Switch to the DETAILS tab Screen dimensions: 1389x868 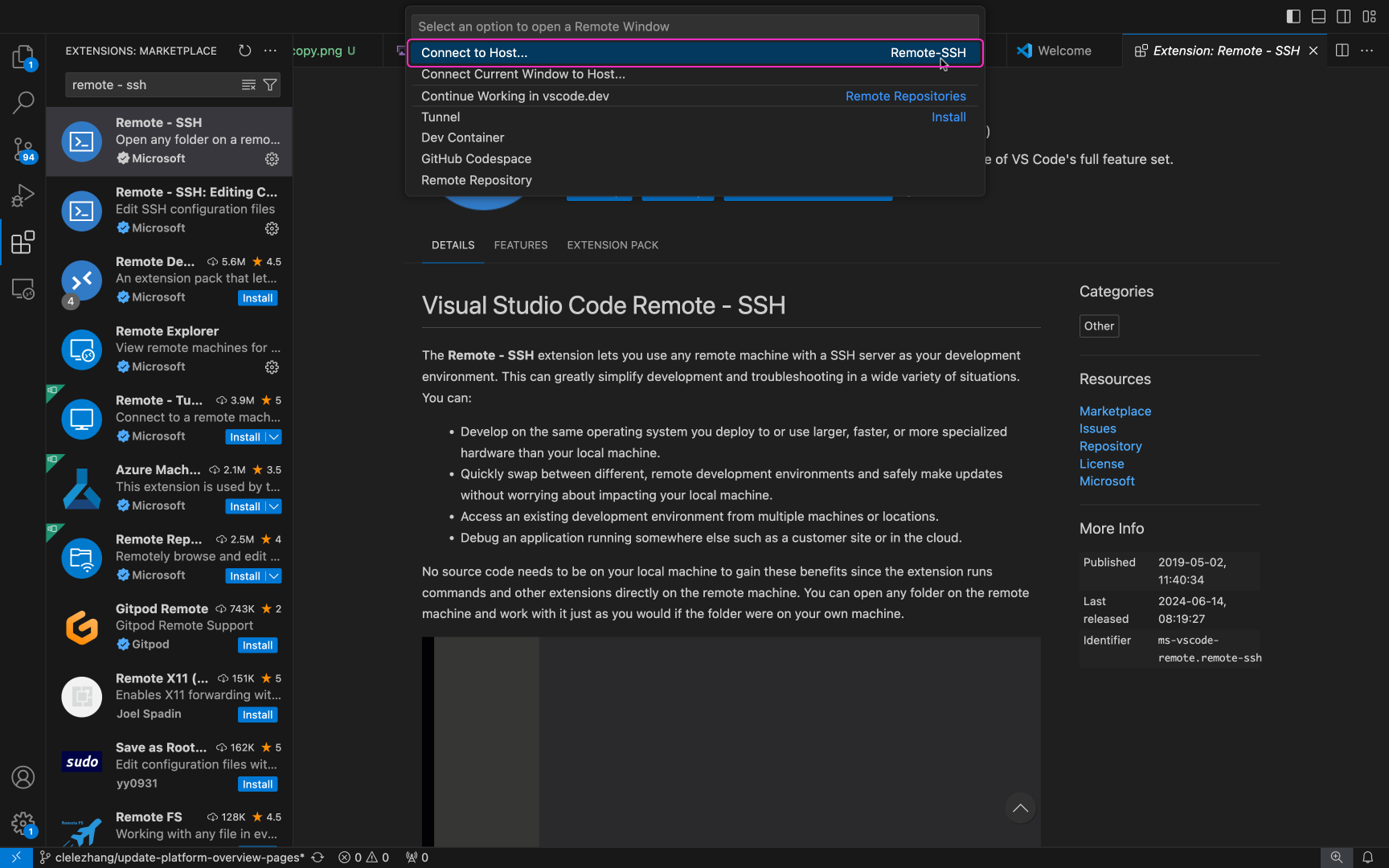453,245
